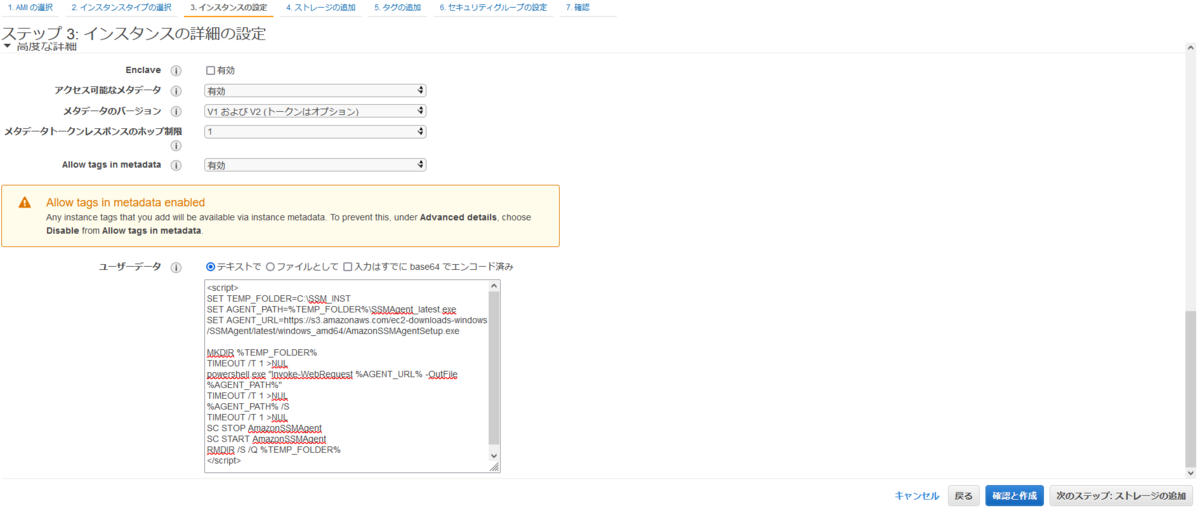Click the 戻る button

tap(963, 496)
